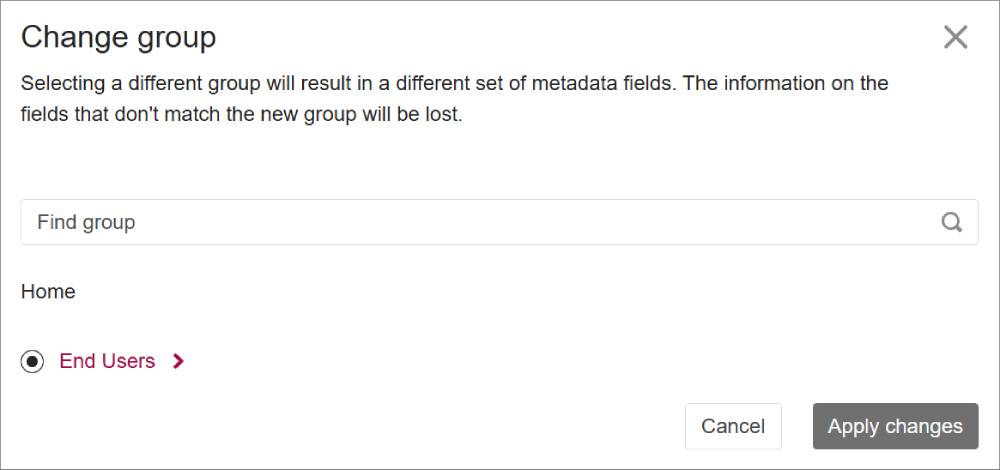Screen dimensions: 1000x470
Task: Click the magnifying glass search icon
Action: 952,222
